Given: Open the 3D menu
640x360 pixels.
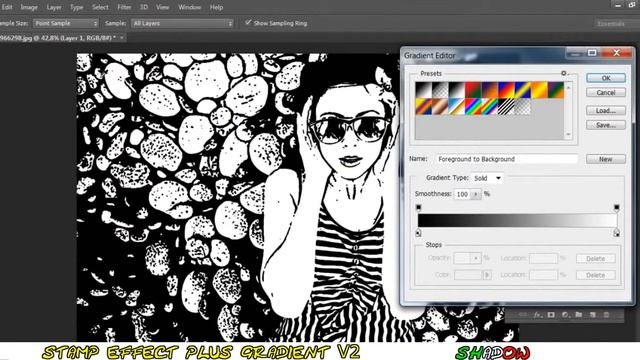Looking at the screenshot, I should 144,7.
